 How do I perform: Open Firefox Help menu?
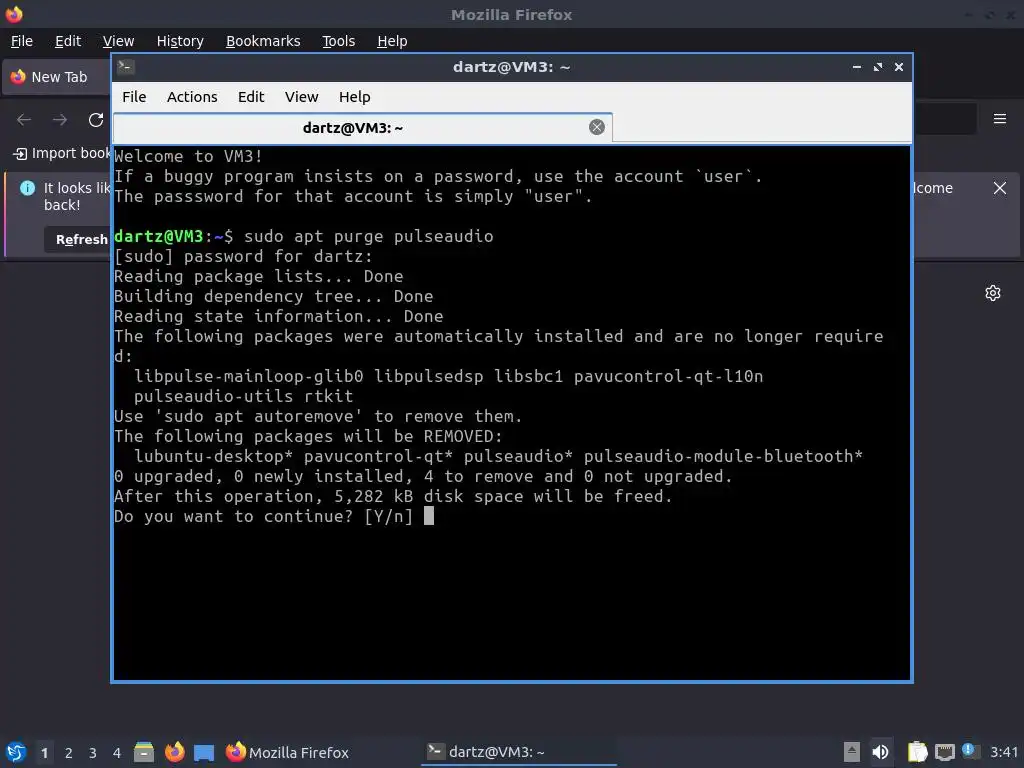[x=392, y=41]
